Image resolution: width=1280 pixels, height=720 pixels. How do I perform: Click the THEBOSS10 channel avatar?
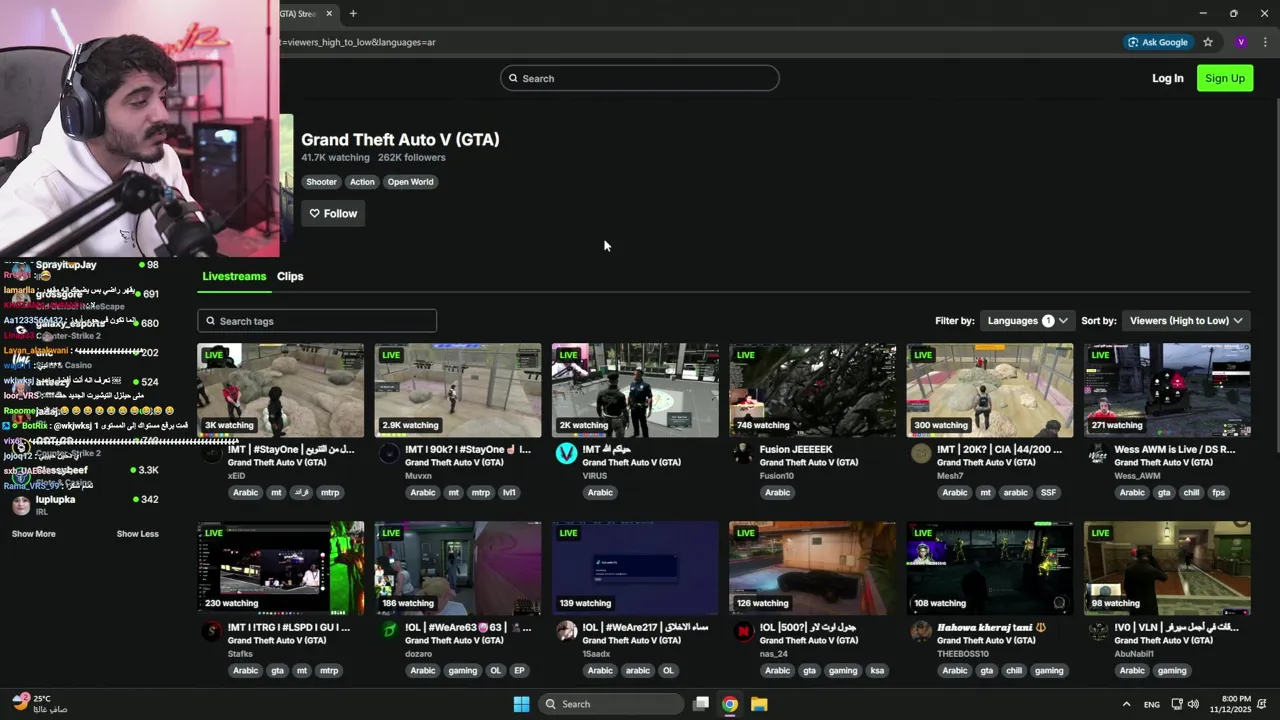click(x=921, y=631)
